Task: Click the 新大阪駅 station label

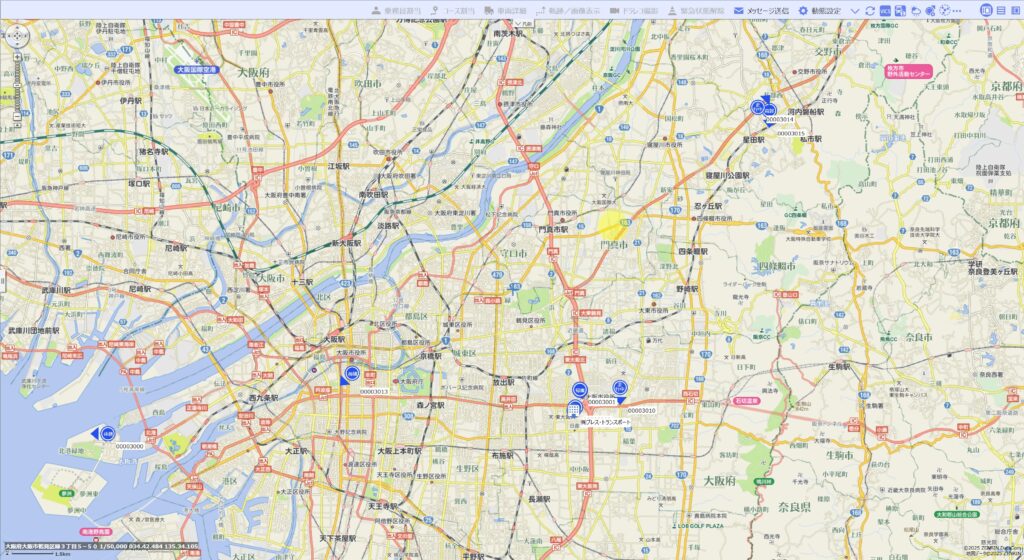Action: click(345, 243)
